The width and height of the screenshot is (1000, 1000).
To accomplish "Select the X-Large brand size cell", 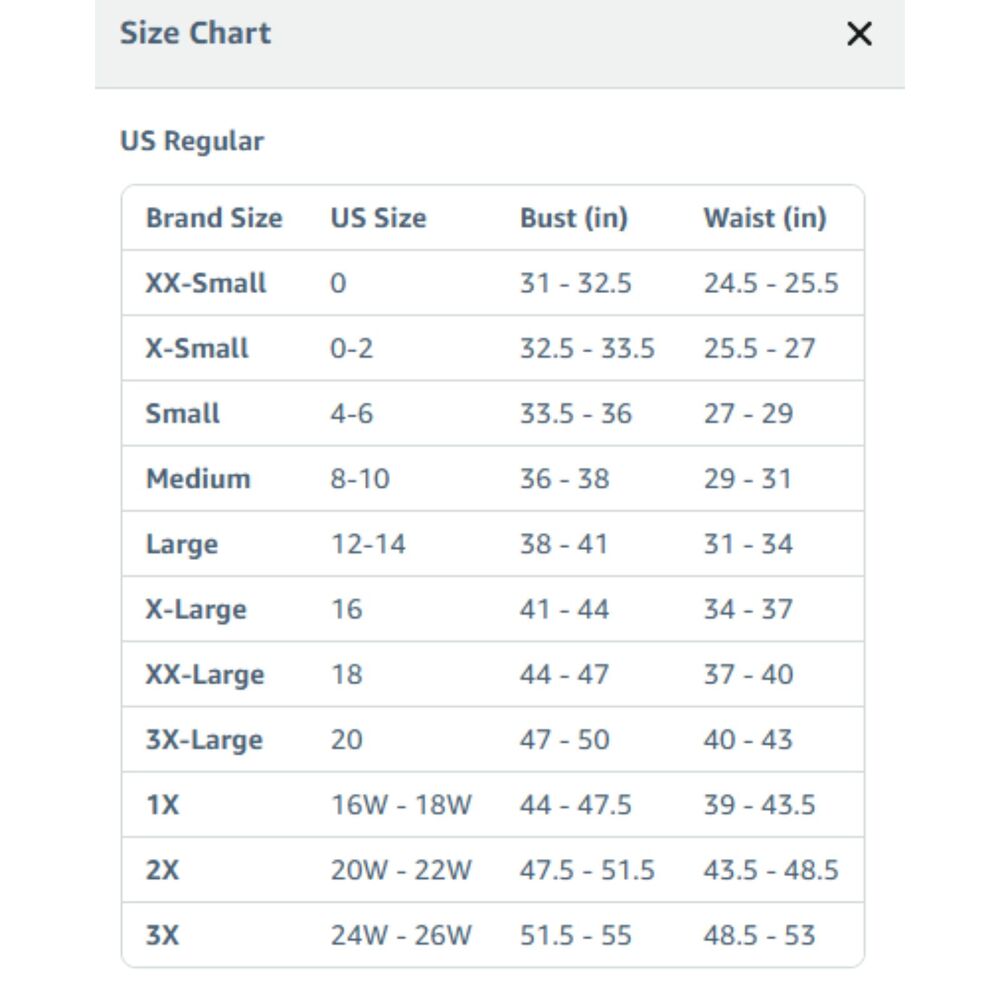I will 196,609.
